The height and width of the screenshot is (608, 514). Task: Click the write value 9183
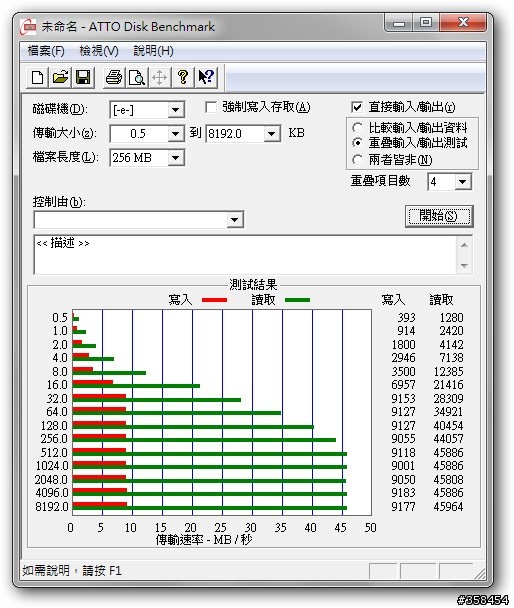point(403,493)
